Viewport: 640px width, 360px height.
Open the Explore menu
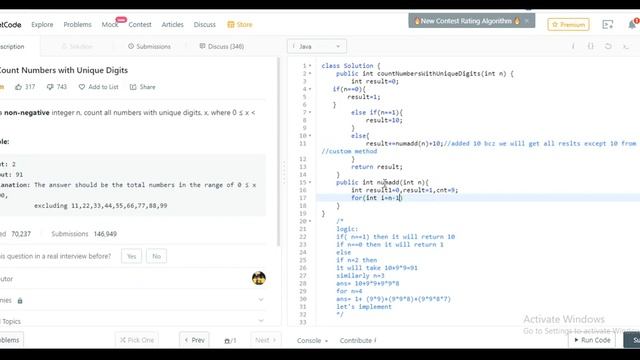pyautogui.click(x=42, y=24)
